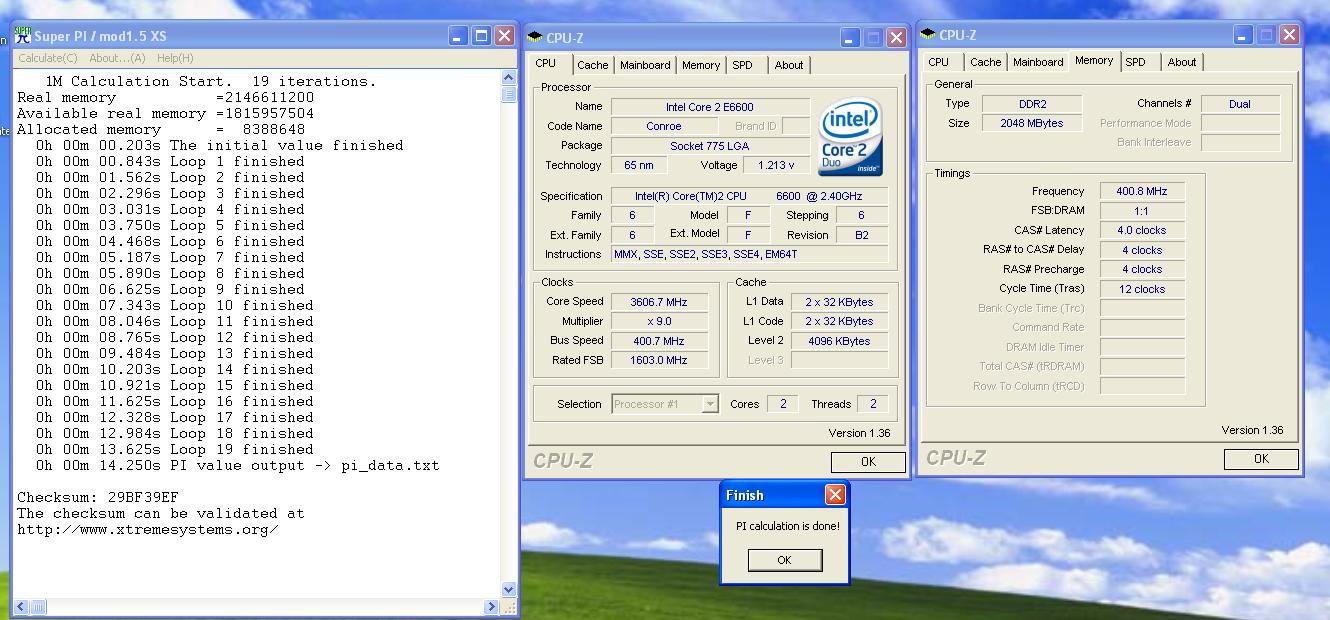
Task: Click the Voltage value 1.213 v
Action: click(x=776, y=165)
